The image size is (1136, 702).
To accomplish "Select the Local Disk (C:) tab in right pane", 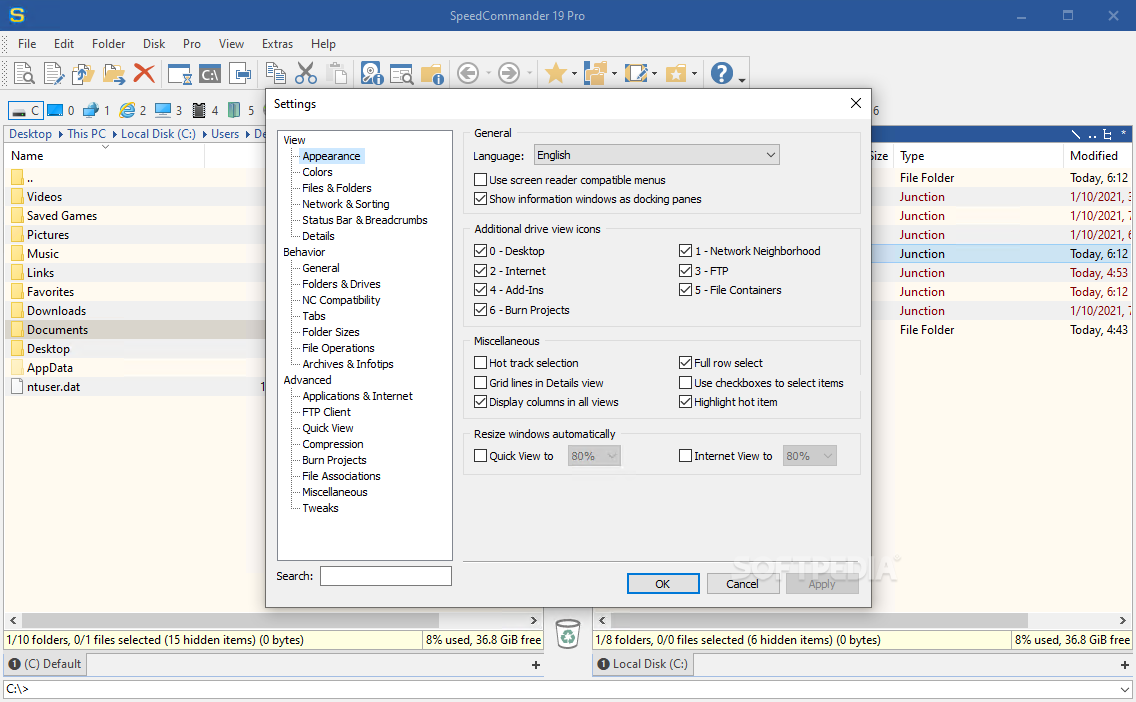I will 643,664.
